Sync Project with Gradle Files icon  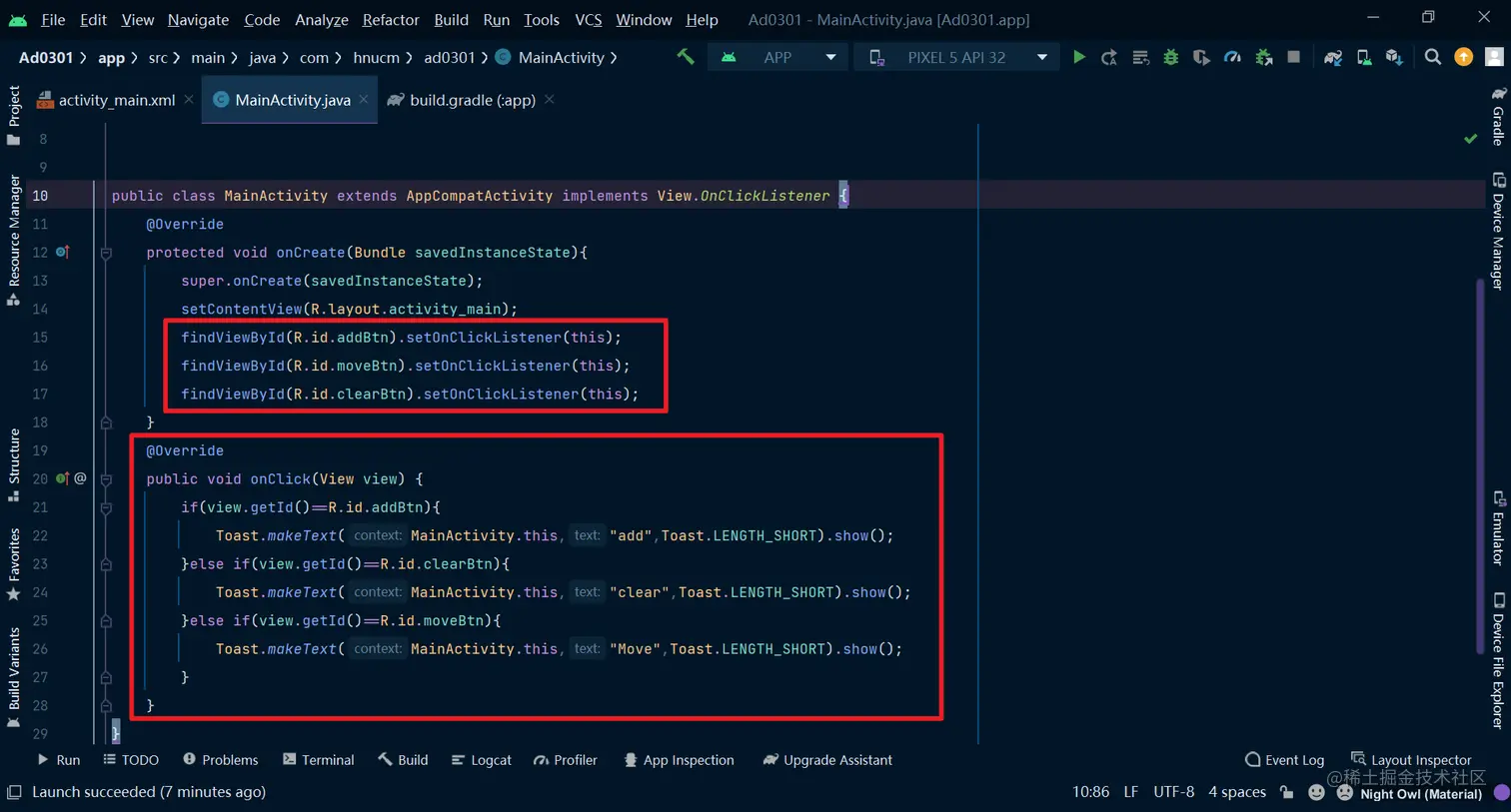[x=1333, y=57]
